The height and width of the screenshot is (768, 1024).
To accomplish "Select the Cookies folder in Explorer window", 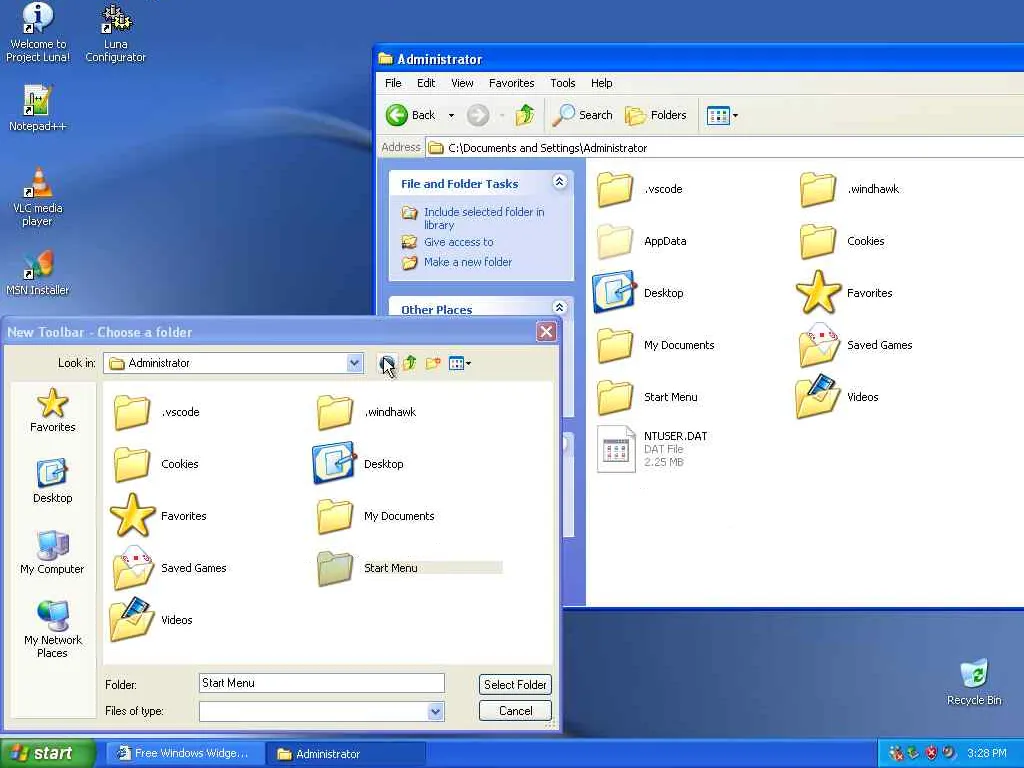I will (842, 241).
